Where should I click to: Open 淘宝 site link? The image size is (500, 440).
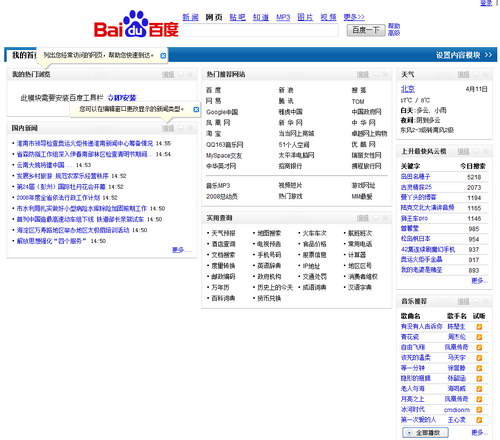point(213,134)
